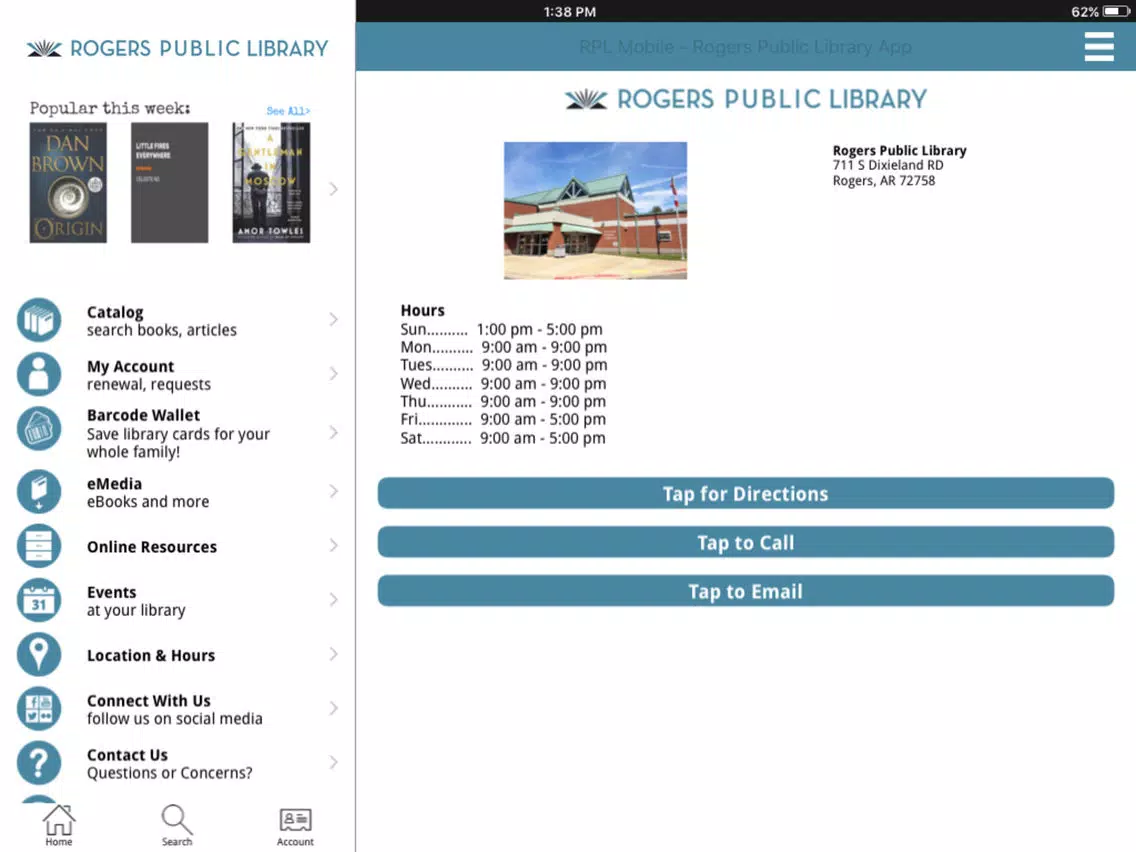Tap the Online Resources drawer icon
Image resolution: width=1136 pixels, height=852 pixels.
[x=39, y=546]
